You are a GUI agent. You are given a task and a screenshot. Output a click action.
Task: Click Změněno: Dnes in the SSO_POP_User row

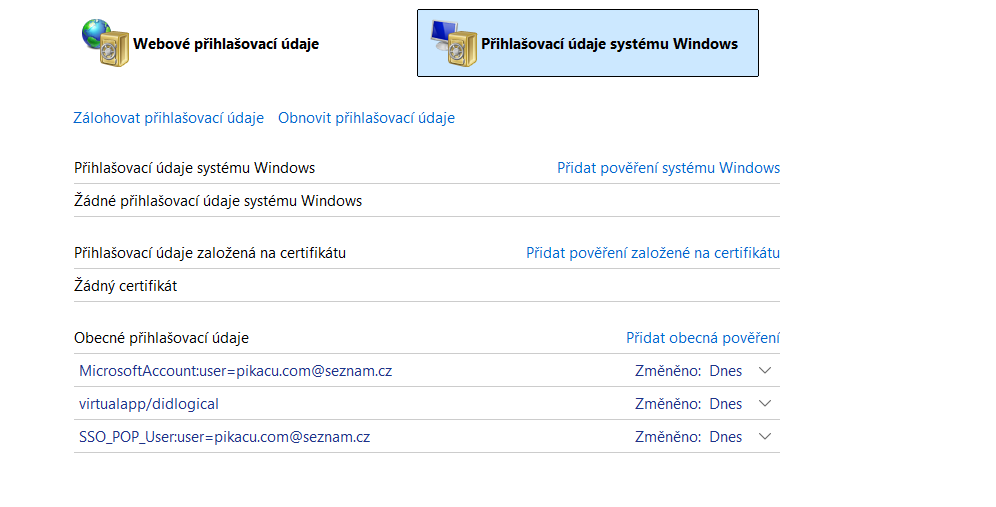[689, 437]
